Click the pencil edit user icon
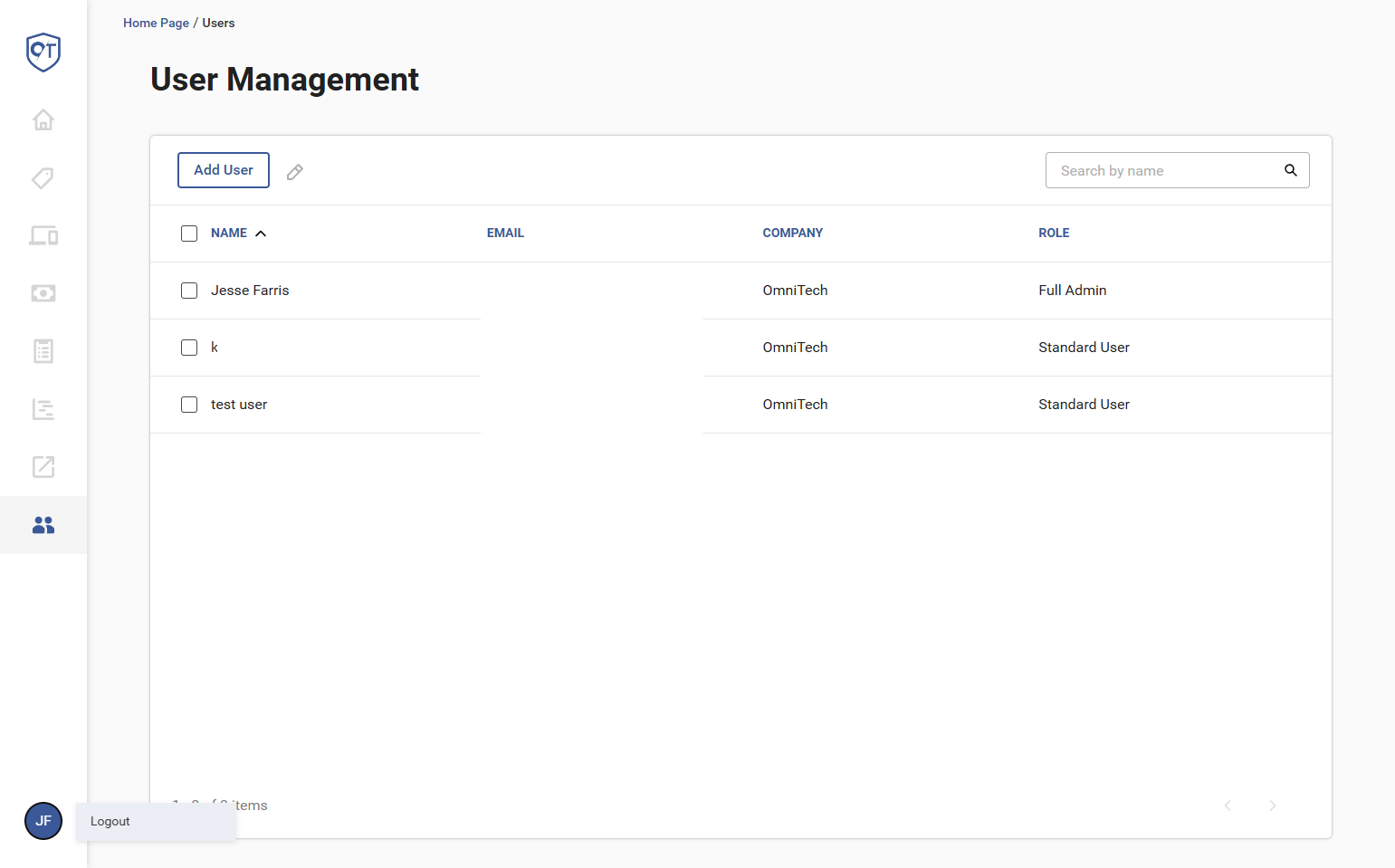 pyautogui.click(x=295, y=172)
